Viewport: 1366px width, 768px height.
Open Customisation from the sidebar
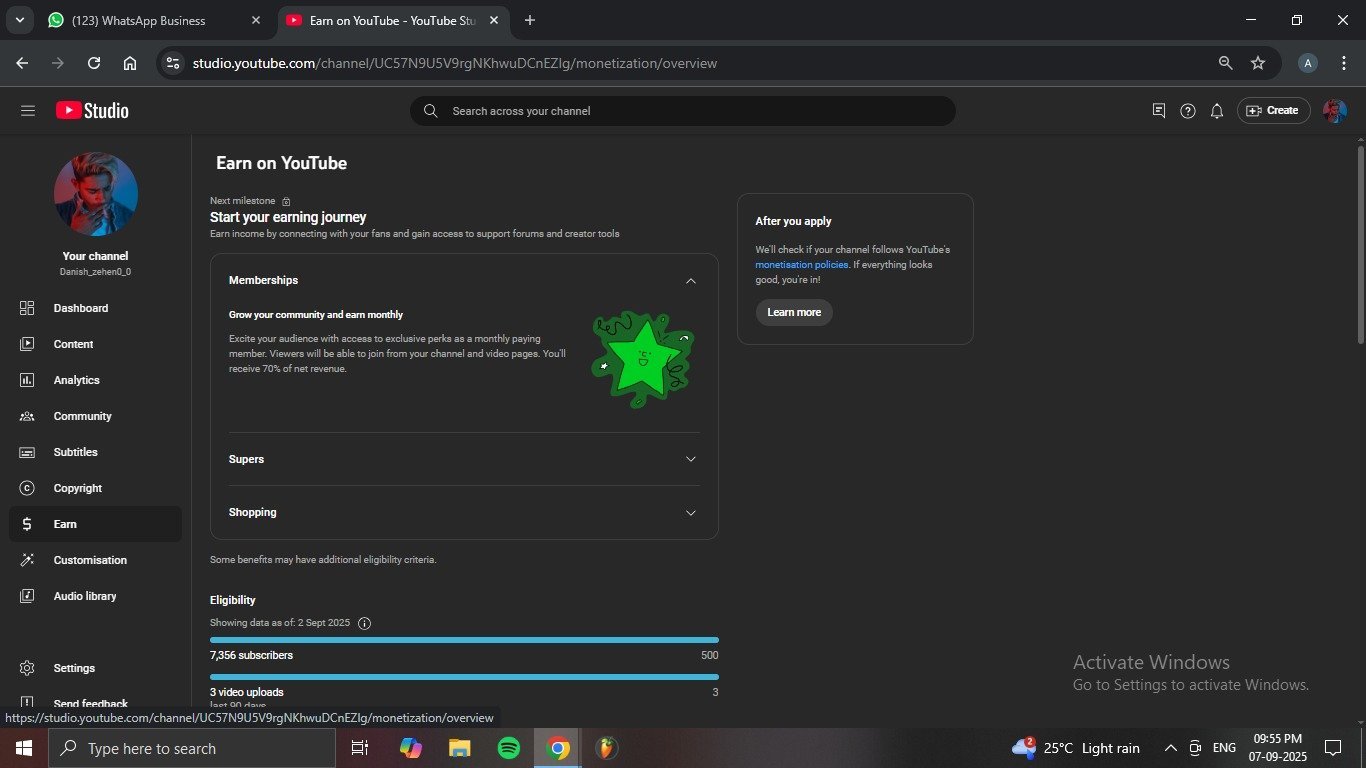pyautogui.click(x=90, y=560)
